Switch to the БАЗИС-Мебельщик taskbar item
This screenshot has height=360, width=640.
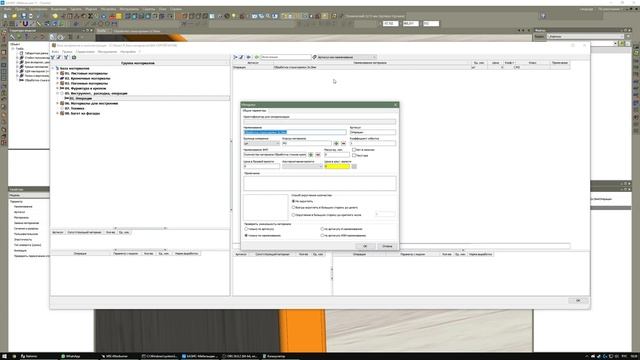(200, 356)
